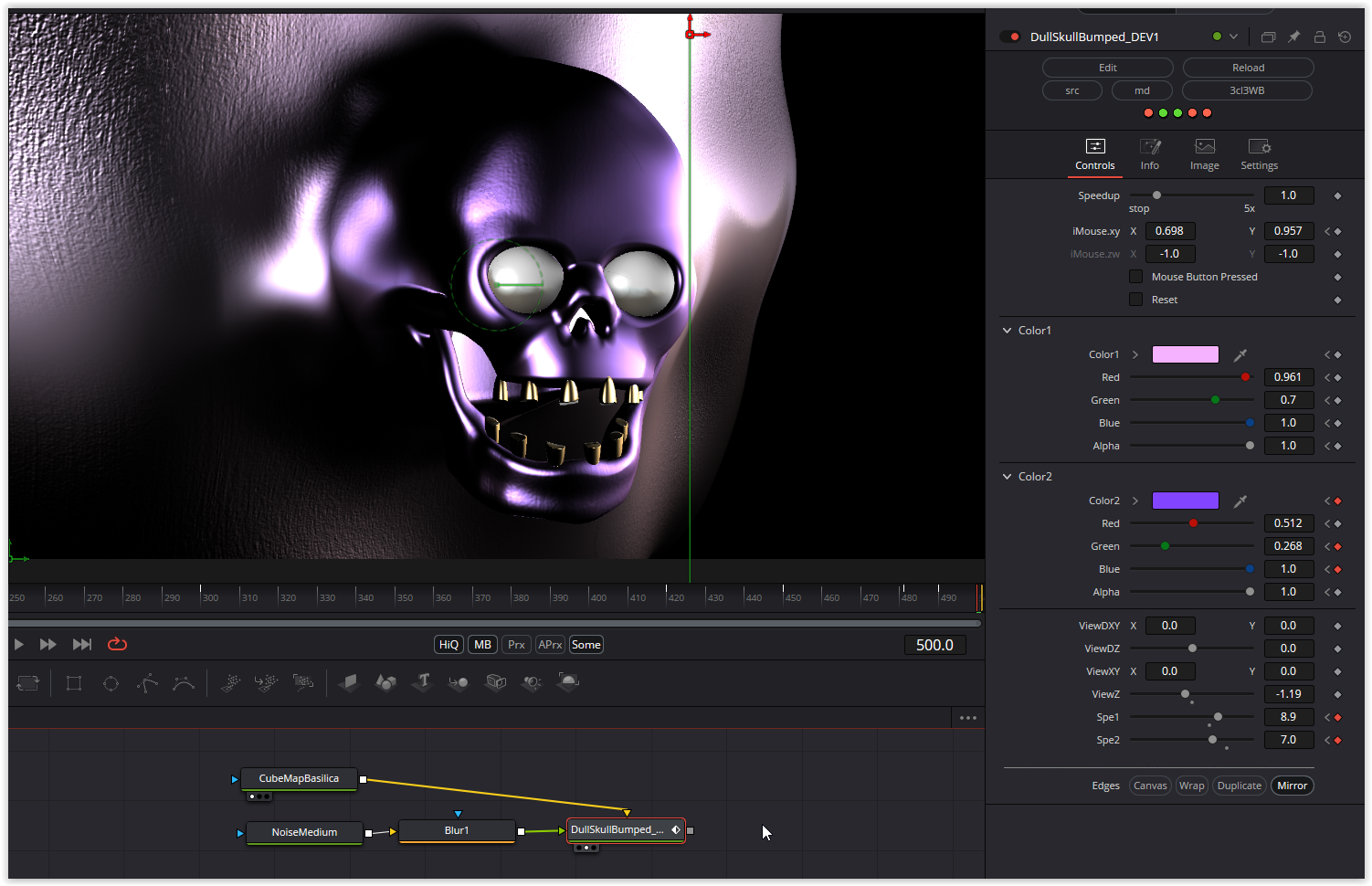Add a pEmitter particle node from toolbar
The height and width of the screenshot is (886, 1372).
click(230, 682)
